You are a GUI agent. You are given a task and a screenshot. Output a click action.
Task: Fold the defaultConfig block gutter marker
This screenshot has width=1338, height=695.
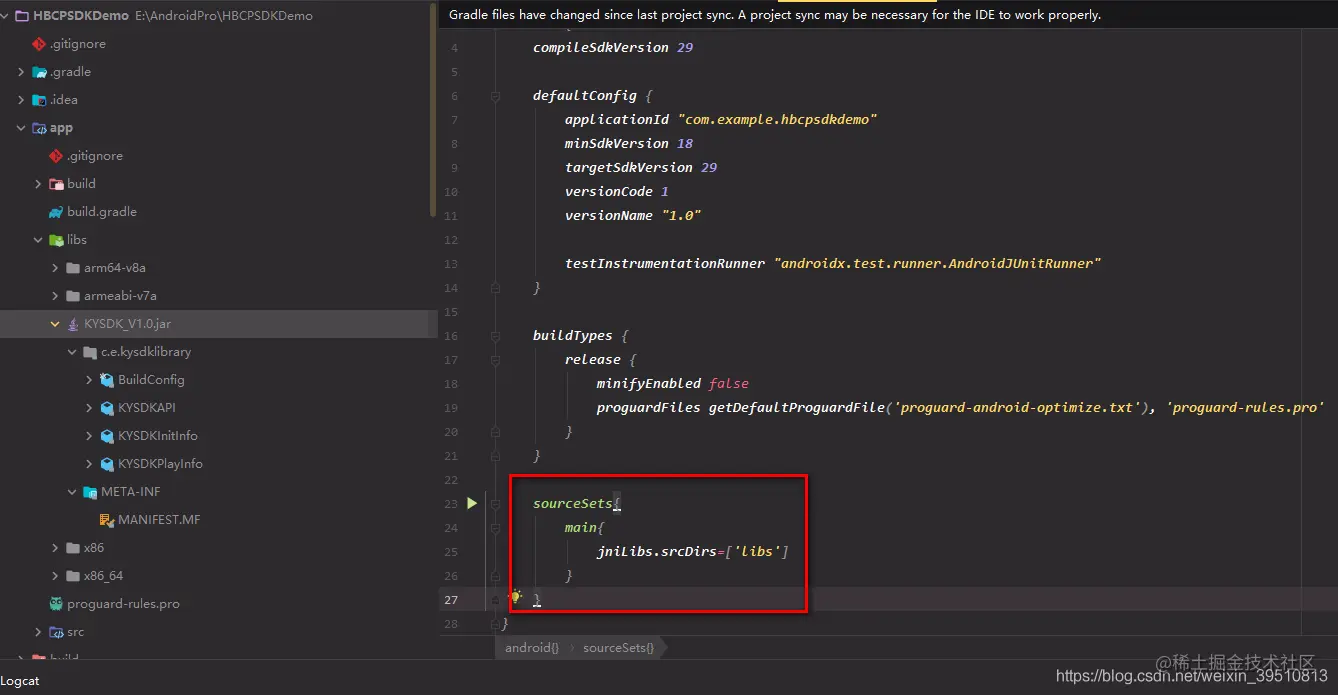tap(494, 96)
